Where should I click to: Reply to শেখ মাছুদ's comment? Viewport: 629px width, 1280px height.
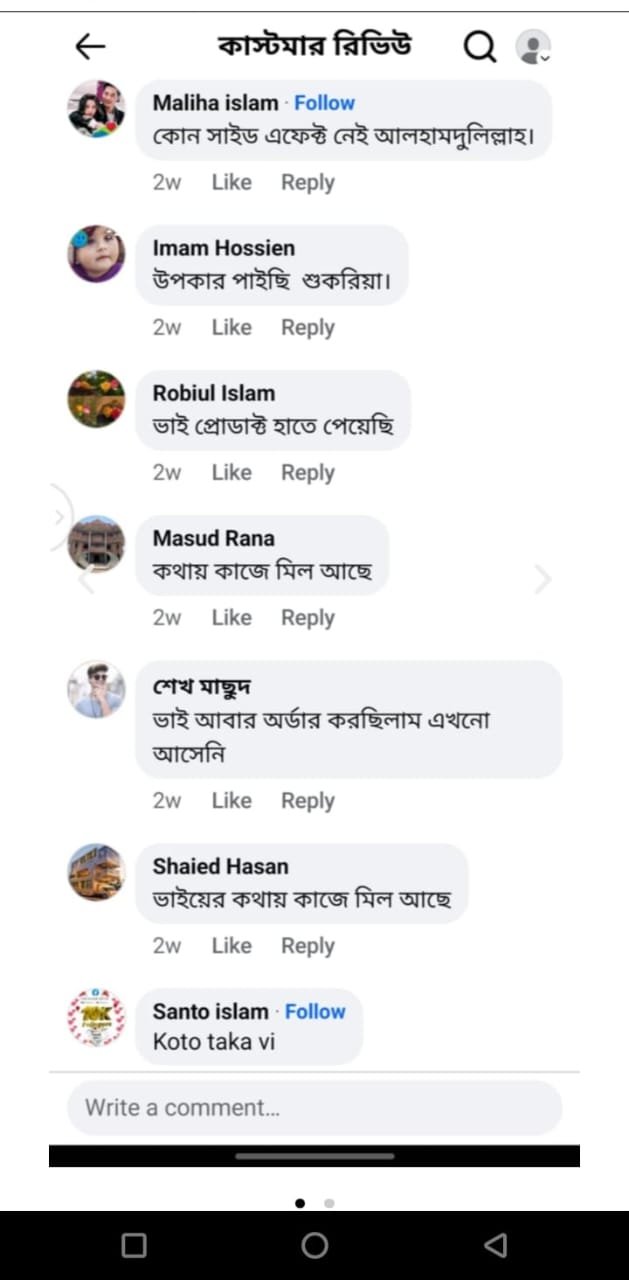(x=307, y=801)
